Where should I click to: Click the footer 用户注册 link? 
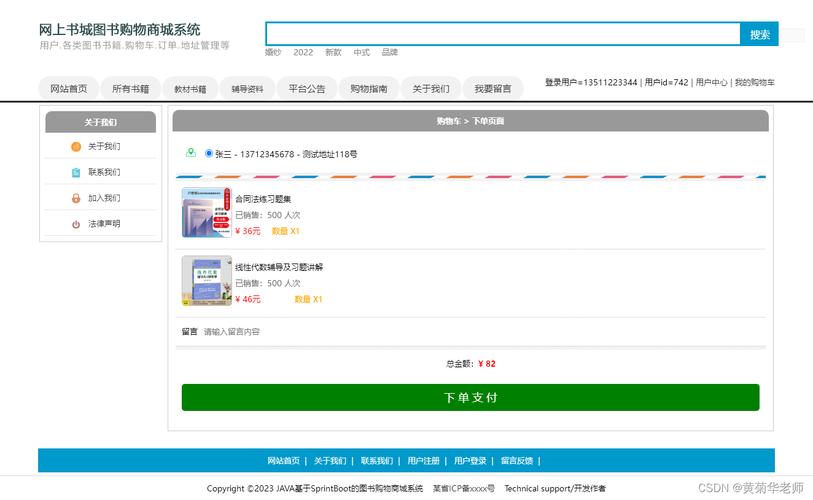(x=424, y=461)
